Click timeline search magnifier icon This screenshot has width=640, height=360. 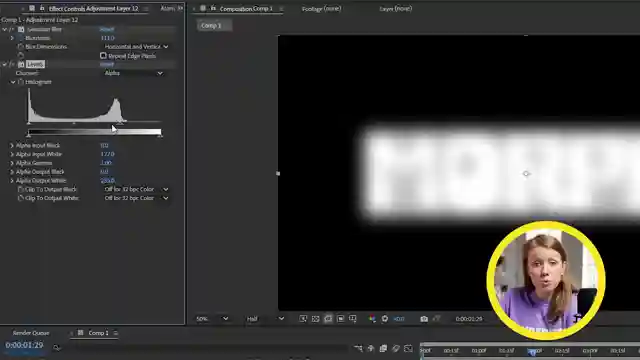coord(56,347)
